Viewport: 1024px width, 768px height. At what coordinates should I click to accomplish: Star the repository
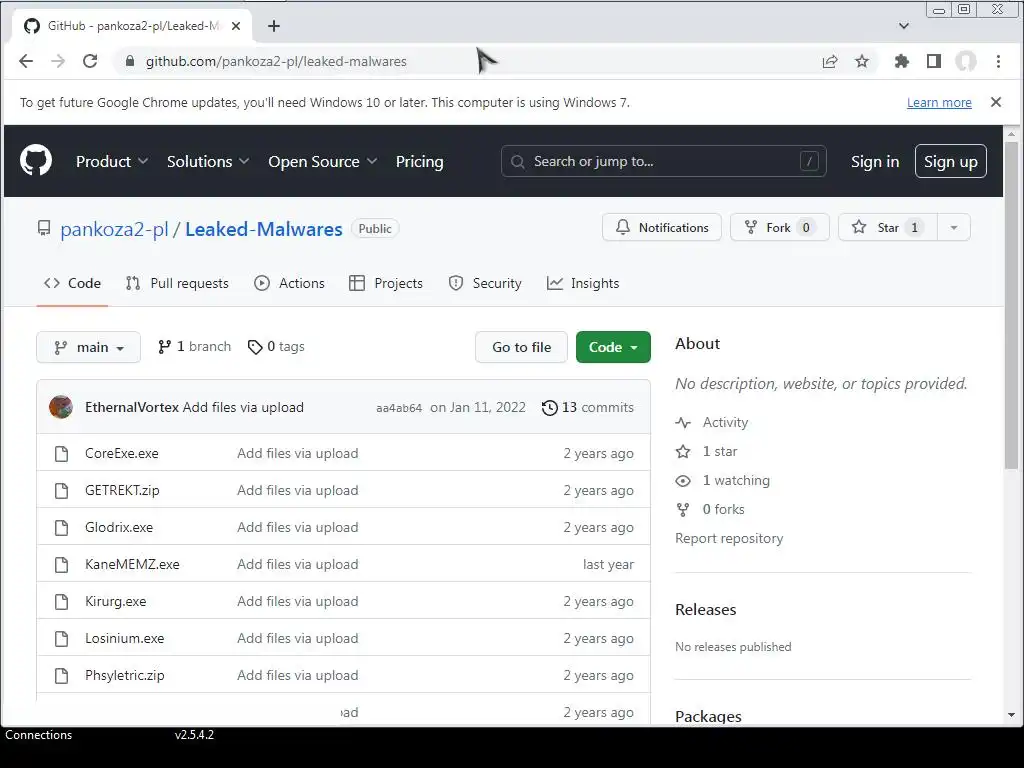(x=888, y=227)
